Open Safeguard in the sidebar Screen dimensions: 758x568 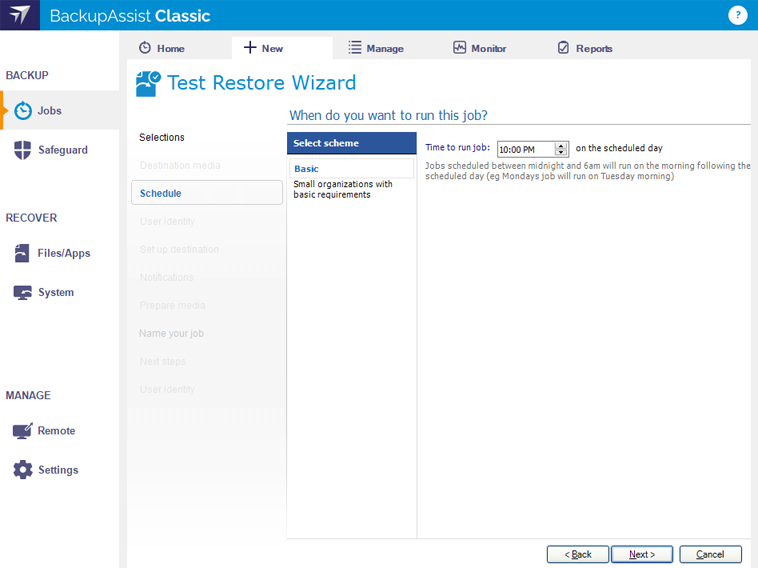pyautogui.click(x=59, y=150)
